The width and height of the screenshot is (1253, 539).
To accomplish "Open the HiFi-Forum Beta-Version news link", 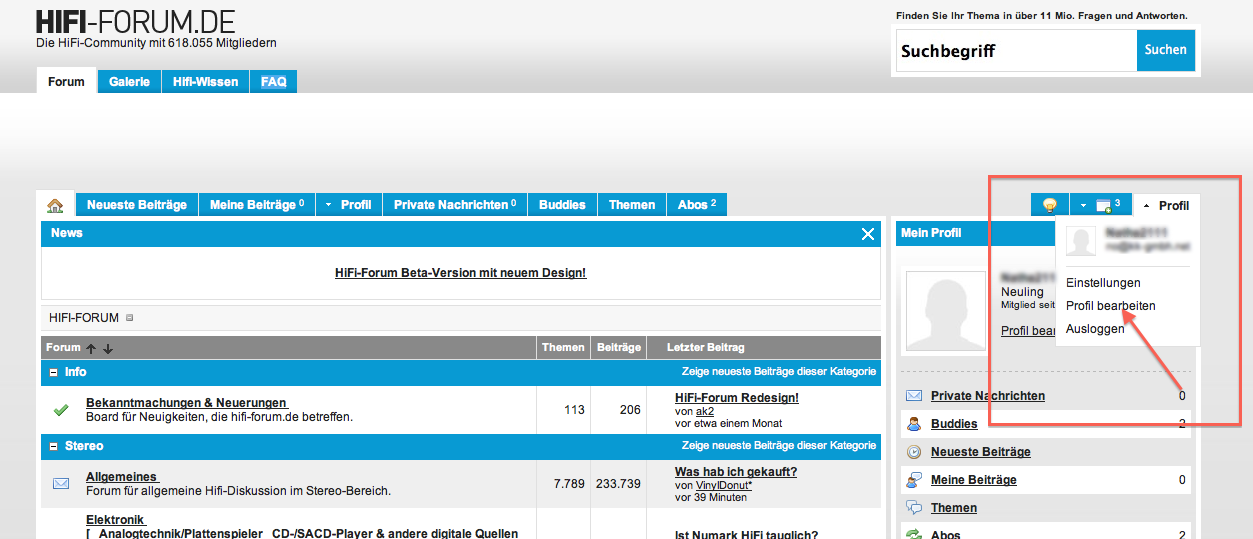I will coord(461,273).
